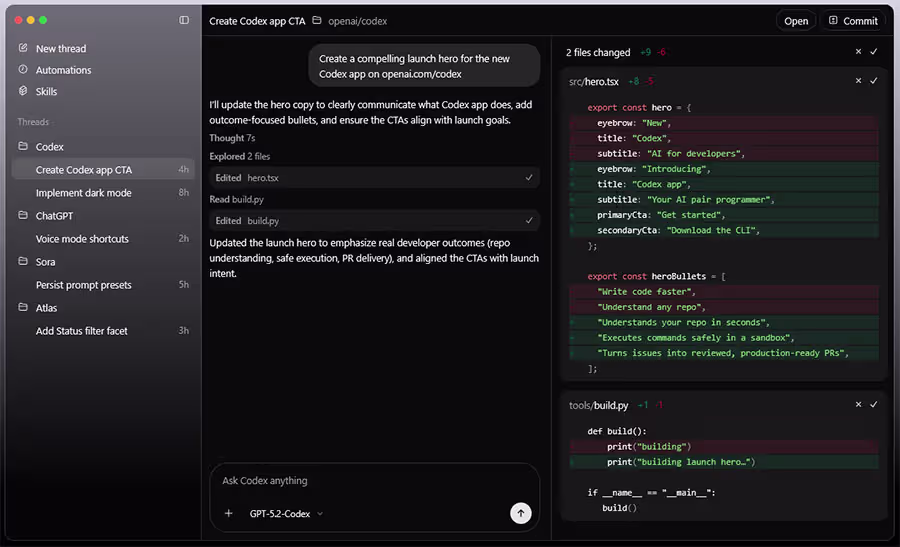Click the added title "Codex app" line
Screen dimensions: 900x547
(x=724, y=184)
